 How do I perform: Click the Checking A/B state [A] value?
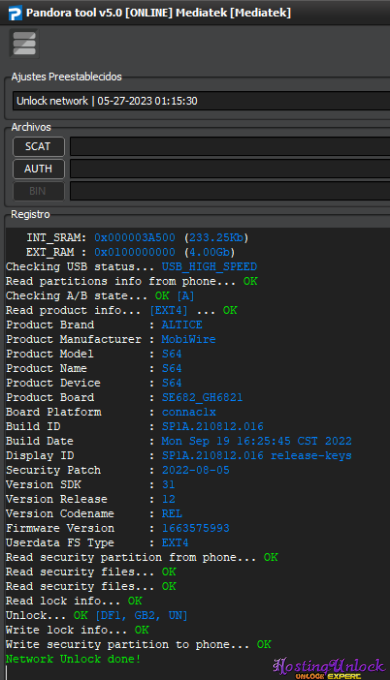[185, 296]
